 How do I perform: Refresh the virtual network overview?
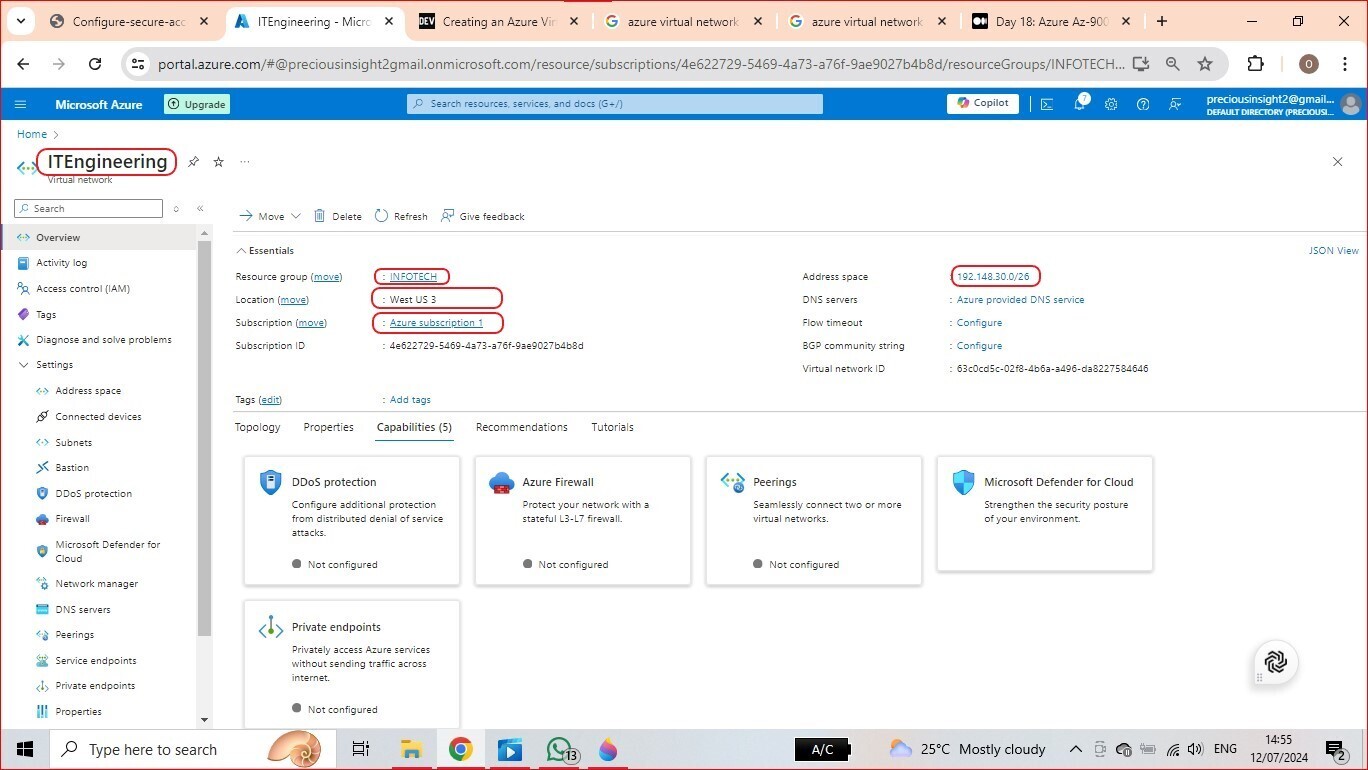pos(401,216)
